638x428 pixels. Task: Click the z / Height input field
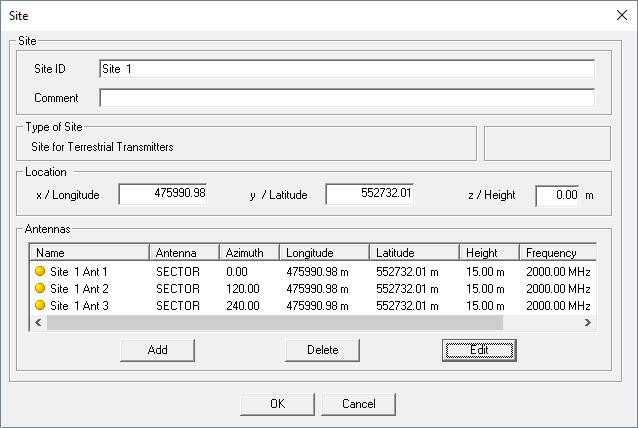tap(557, 195)
